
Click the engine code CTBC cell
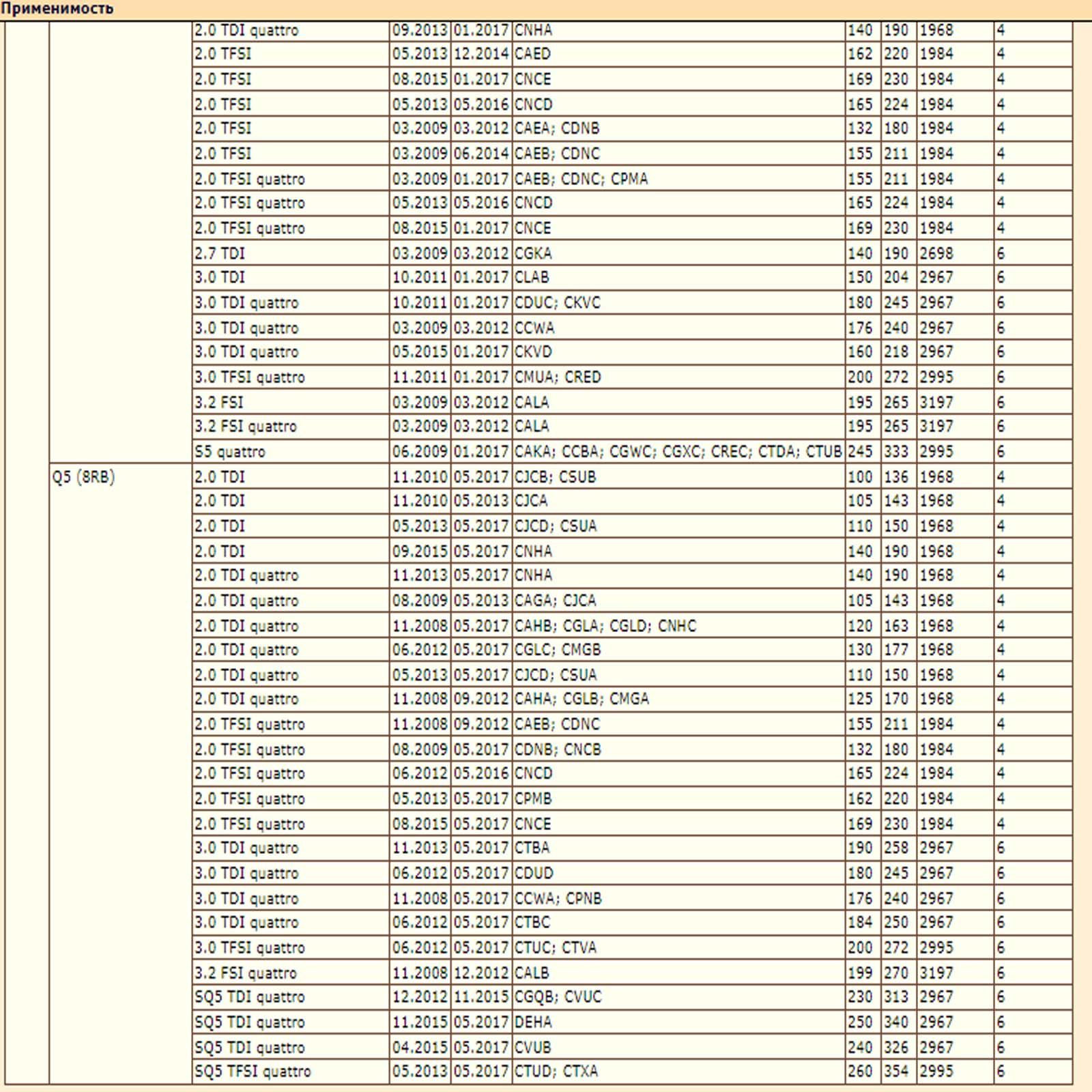tap(532, 923)
